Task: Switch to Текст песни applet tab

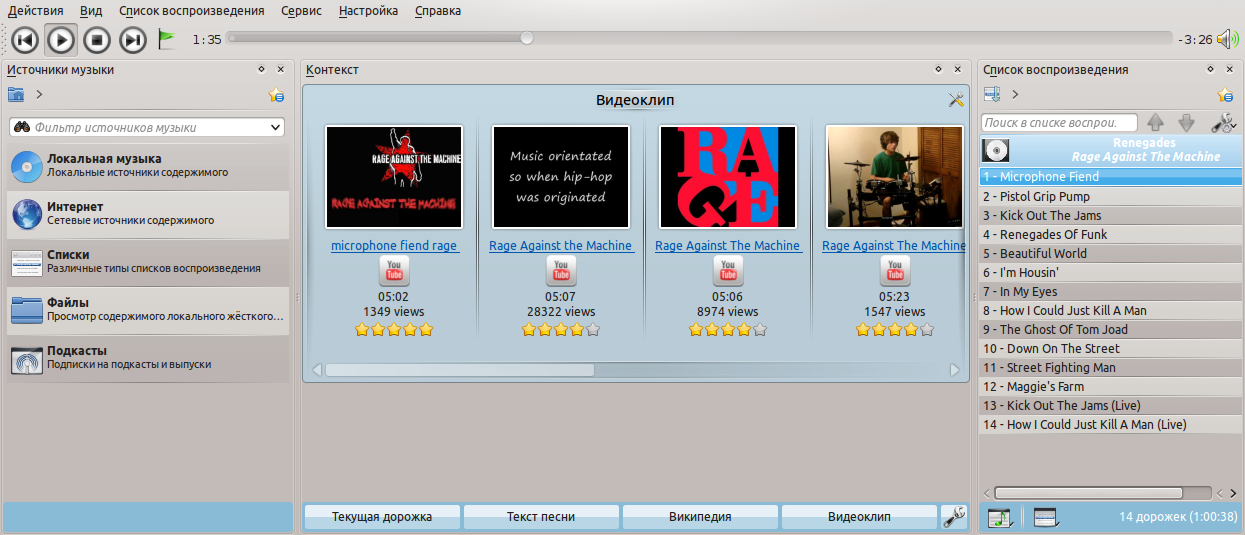Action: (541, 517)
